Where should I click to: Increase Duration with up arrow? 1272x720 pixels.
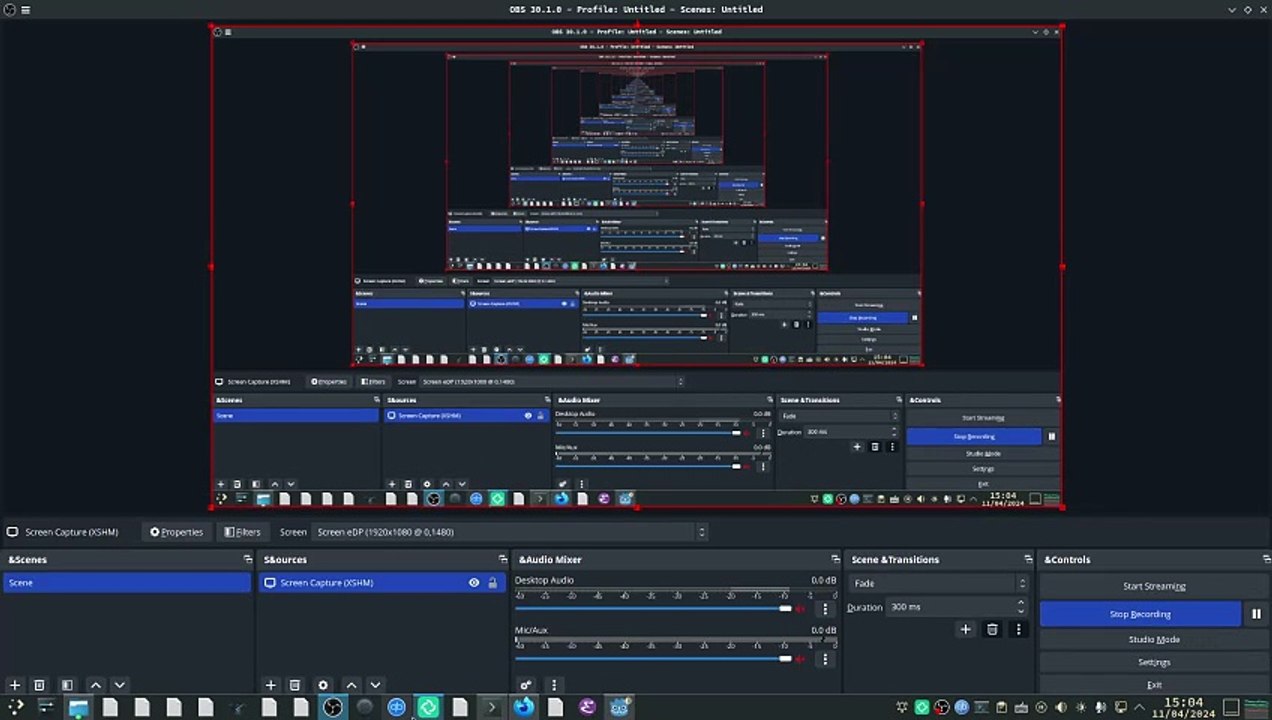(x=1020, y=603)
